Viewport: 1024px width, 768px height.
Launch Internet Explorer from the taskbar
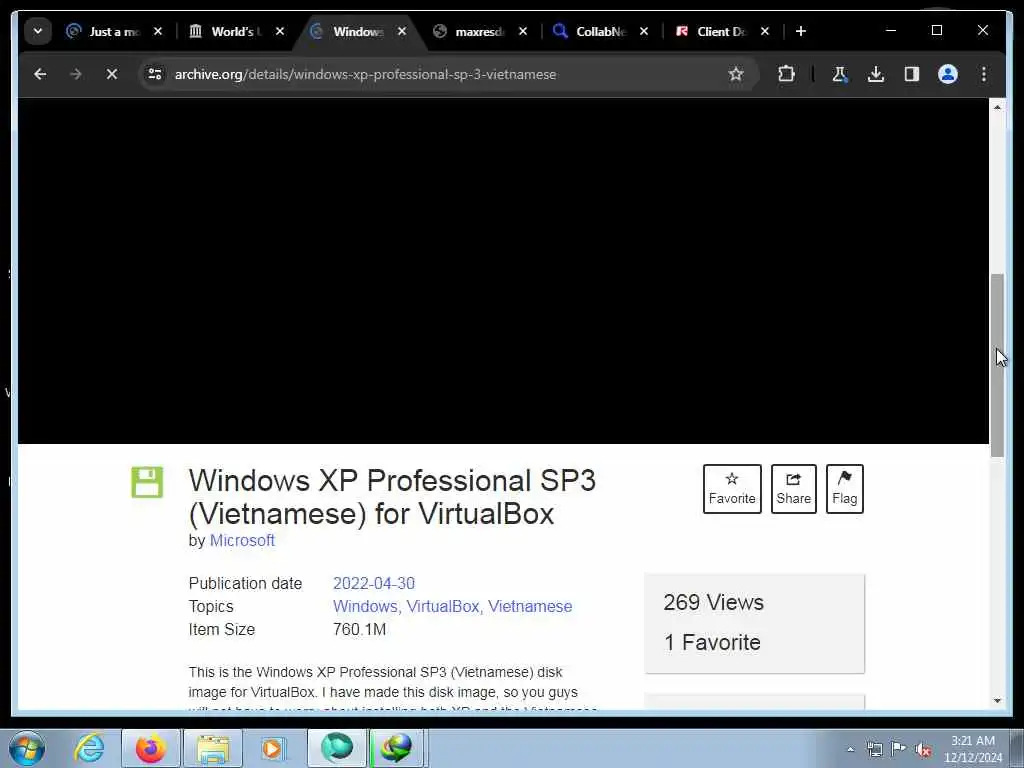(x=89, y=748)
